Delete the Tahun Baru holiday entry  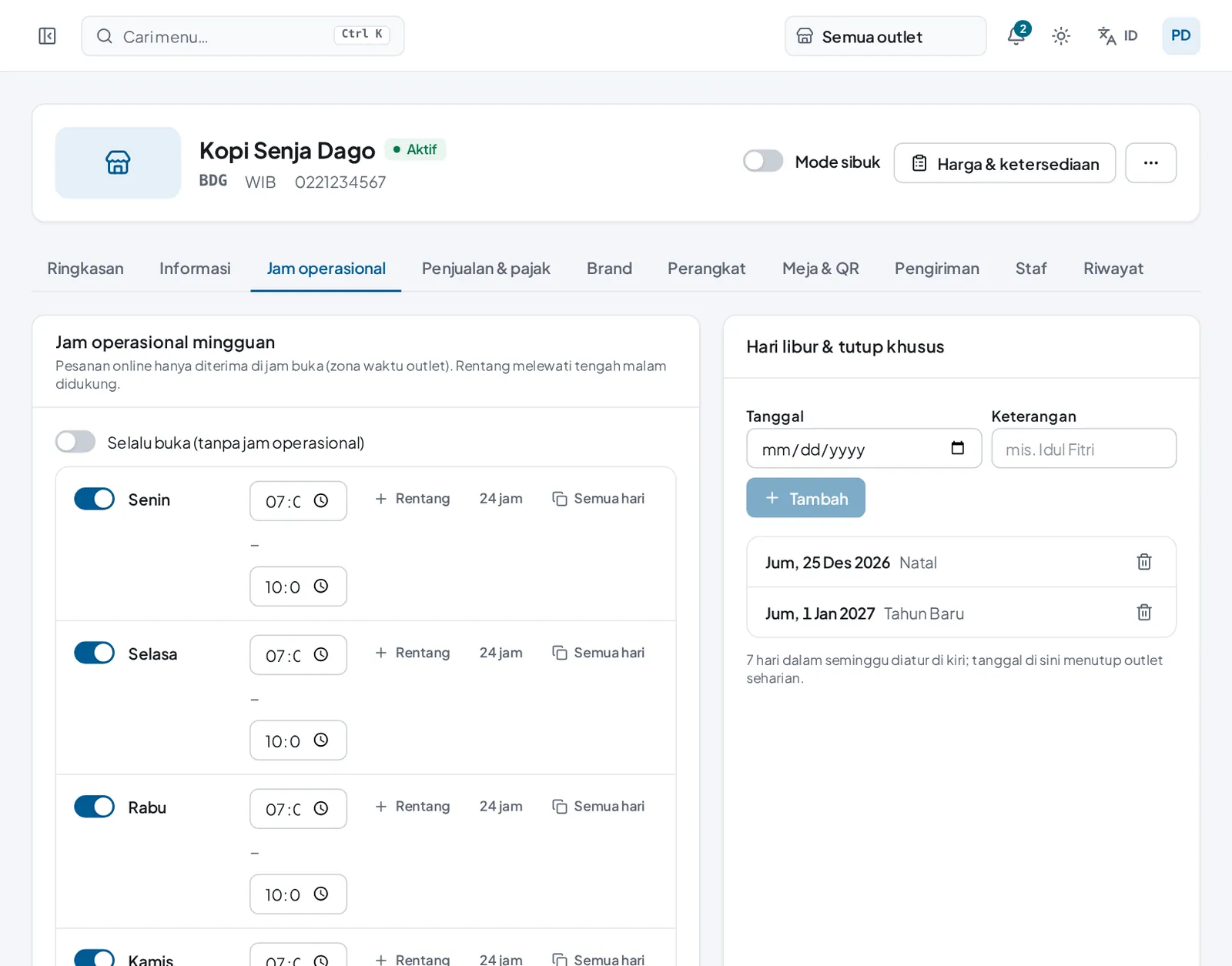point(1144,613)
